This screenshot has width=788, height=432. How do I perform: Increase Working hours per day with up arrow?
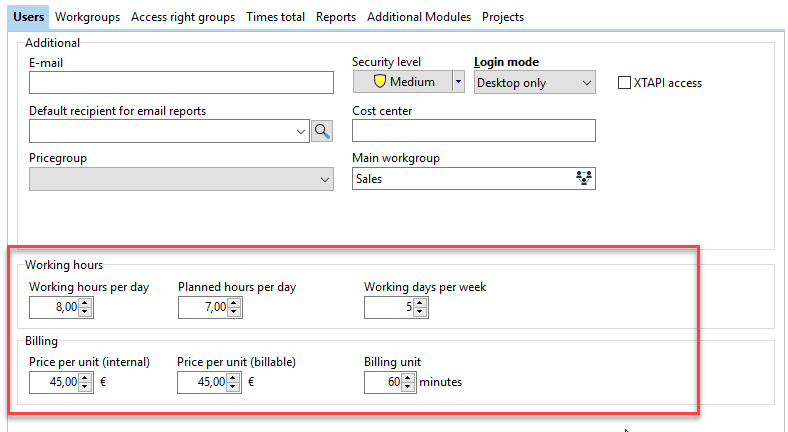(85, 303)
